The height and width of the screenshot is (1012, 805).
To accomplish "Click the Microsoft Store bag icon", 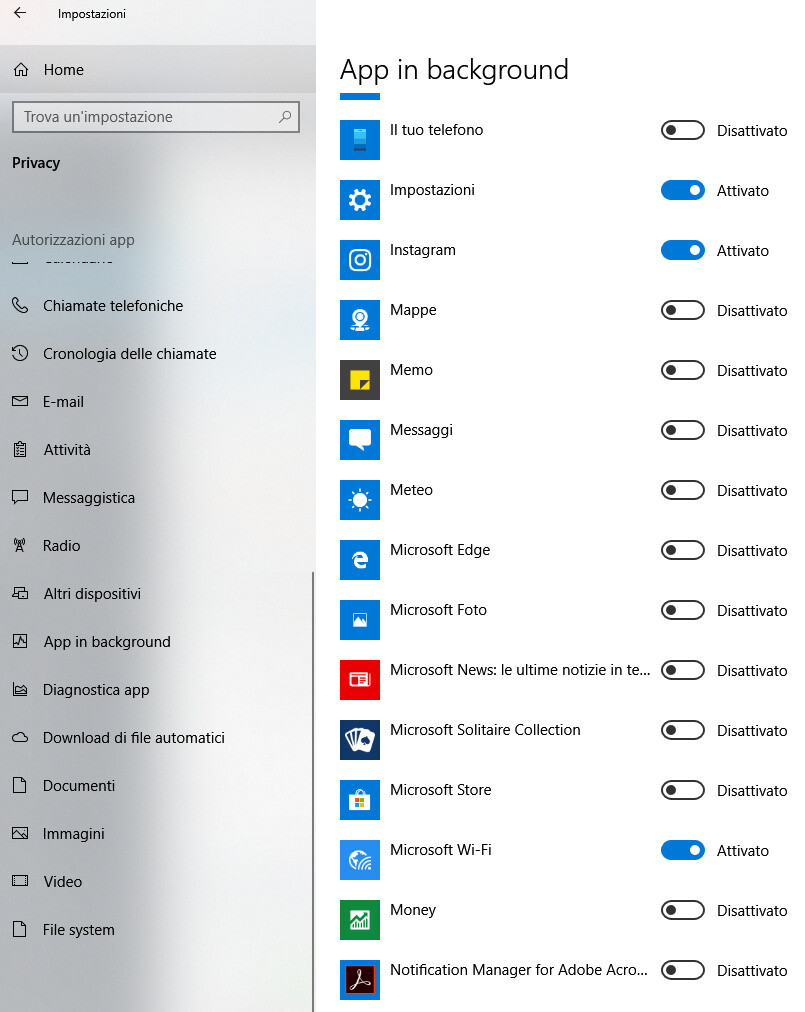I will coord(360,800).
